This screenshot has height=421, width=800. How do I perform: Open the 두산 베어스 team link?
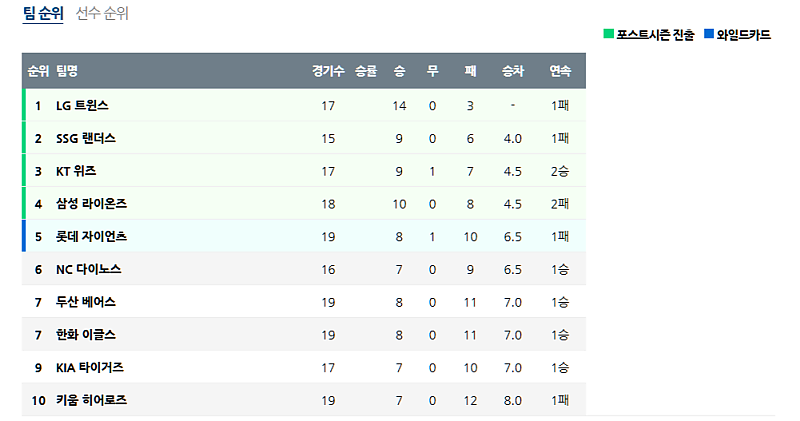[86, 302]
